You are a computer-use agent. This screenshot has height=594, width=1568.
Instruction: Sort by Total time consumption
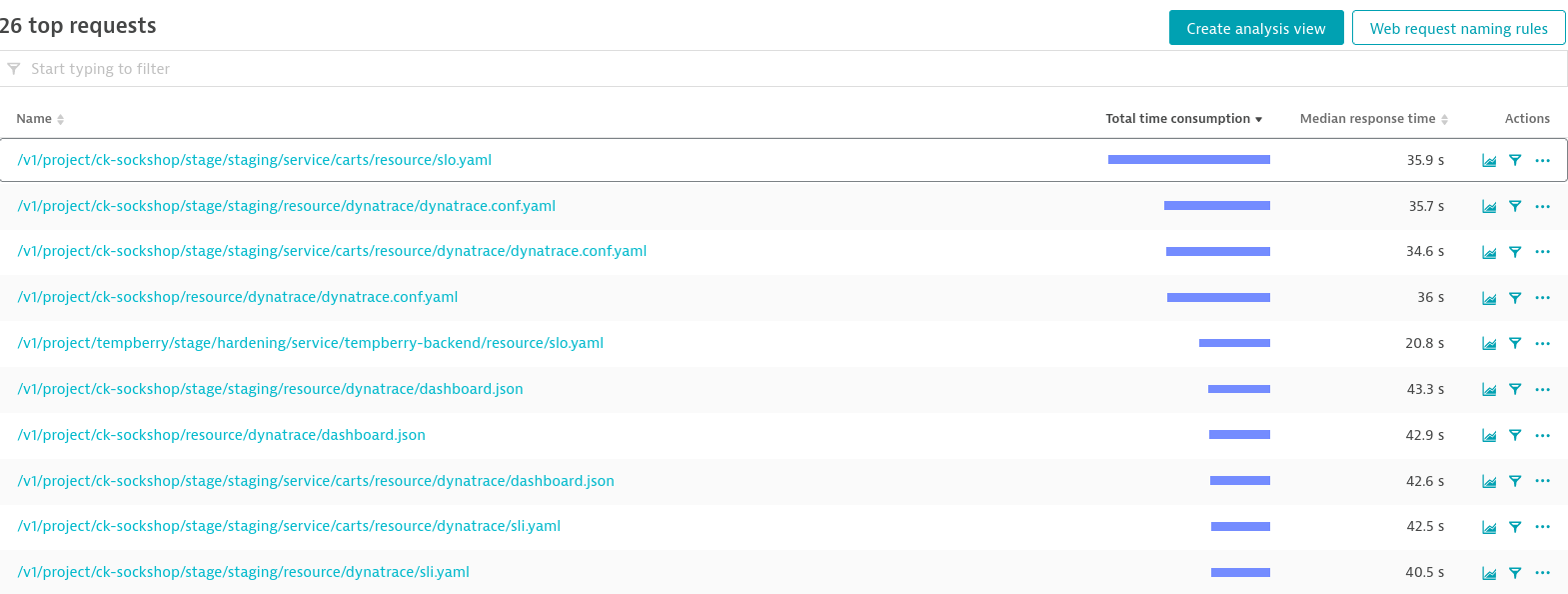pos(1184,119)
